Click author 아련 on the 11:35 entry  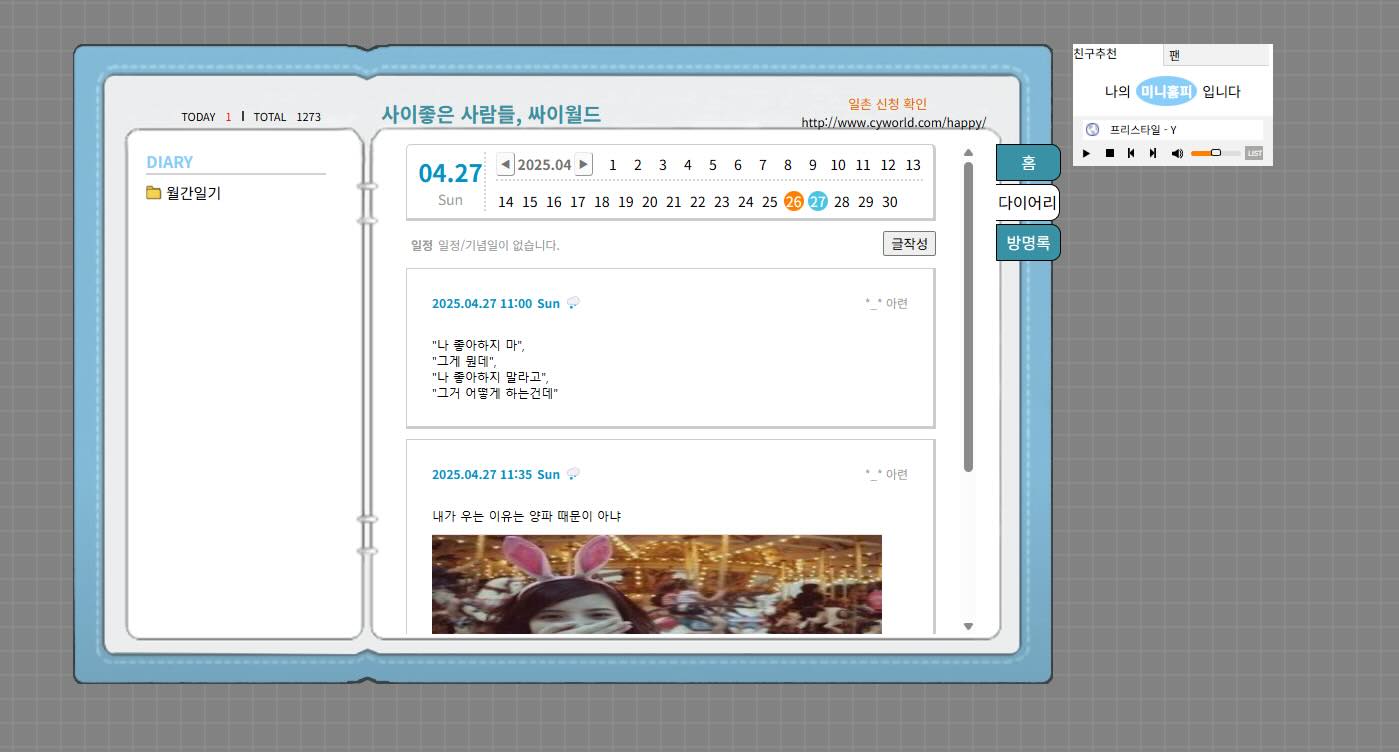click(x=886, y=475)
